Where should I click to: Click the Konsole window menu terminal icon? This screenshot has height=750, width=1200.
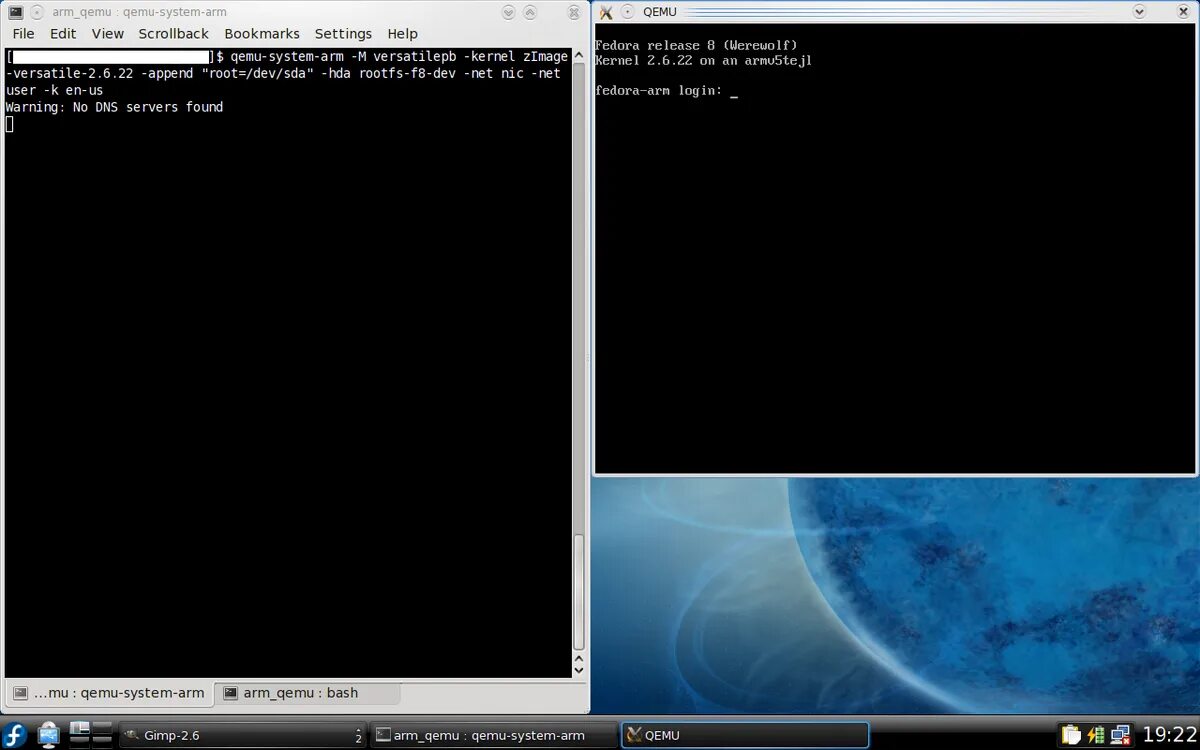coord(15,12)
